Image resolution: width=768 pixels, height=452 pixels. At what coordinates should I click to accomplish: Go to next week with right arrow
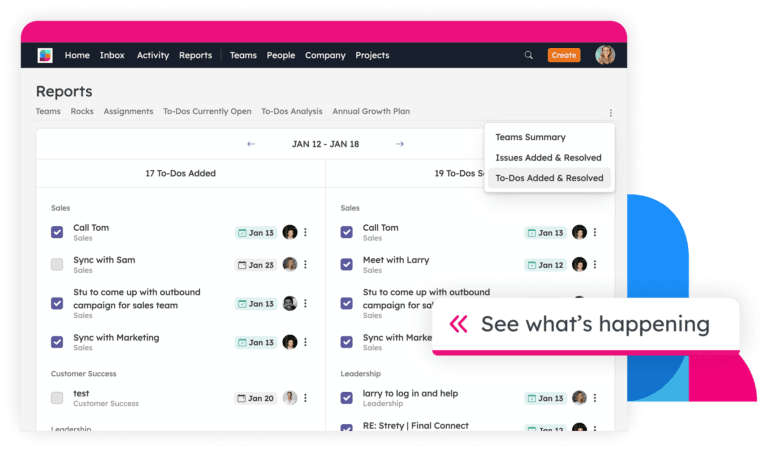(399, 144)
